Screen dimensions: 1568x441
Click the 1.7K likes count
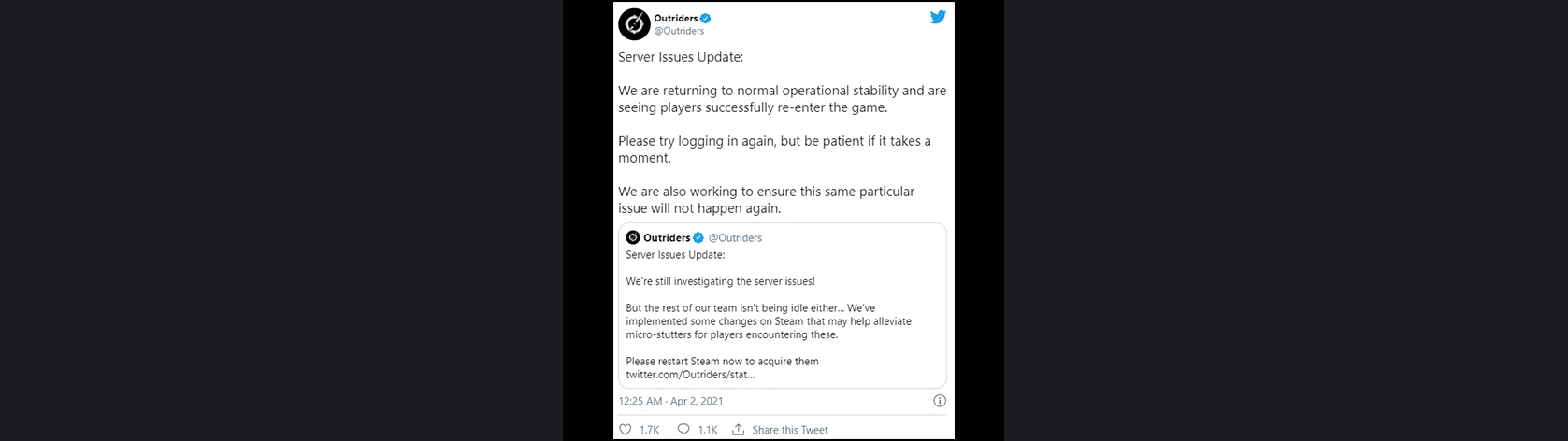[x=649, y=430]
